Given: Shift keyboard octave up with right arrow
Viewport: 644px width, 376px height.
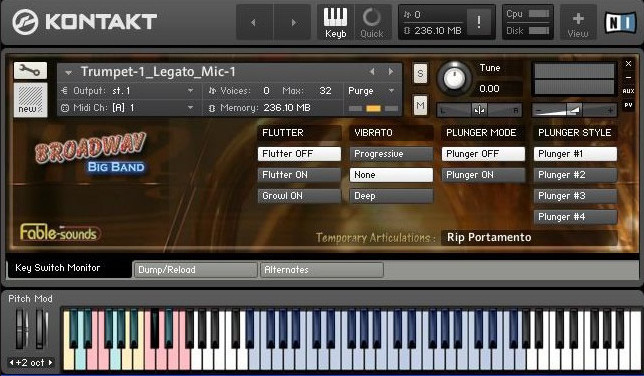Looking at the screenshot, I should pyautogui.click(x=50, y=362).
